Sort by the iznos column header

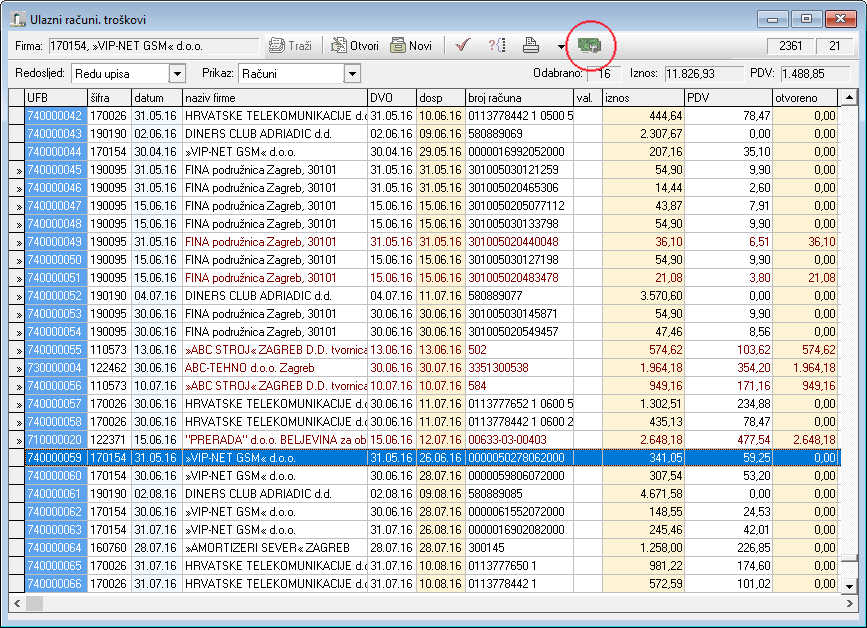(644, 98)
